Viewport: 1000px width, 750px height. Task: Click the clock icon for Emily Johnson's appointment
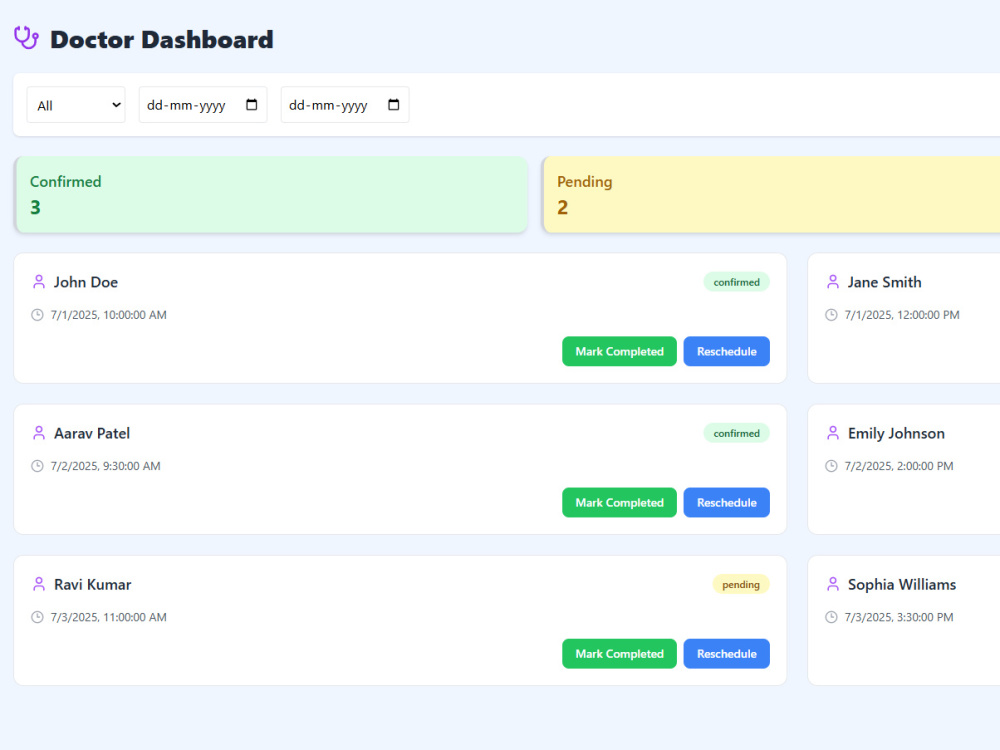point(831,466)
